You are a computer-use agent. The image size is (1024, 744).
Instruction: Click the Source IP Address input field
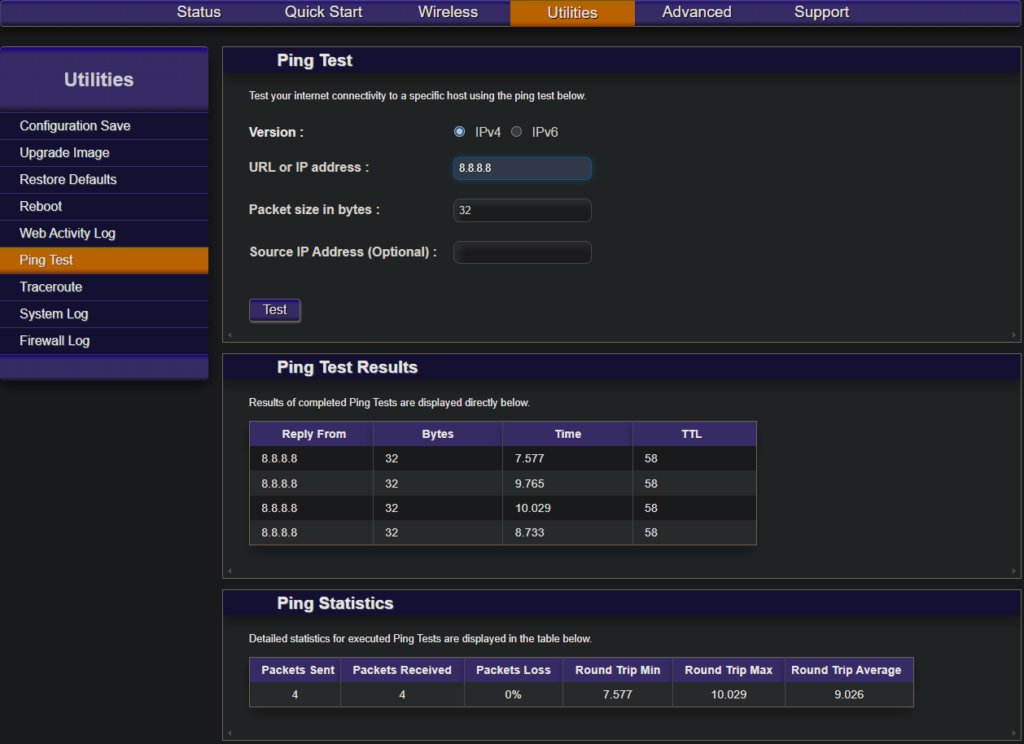(x=522, y=252)
